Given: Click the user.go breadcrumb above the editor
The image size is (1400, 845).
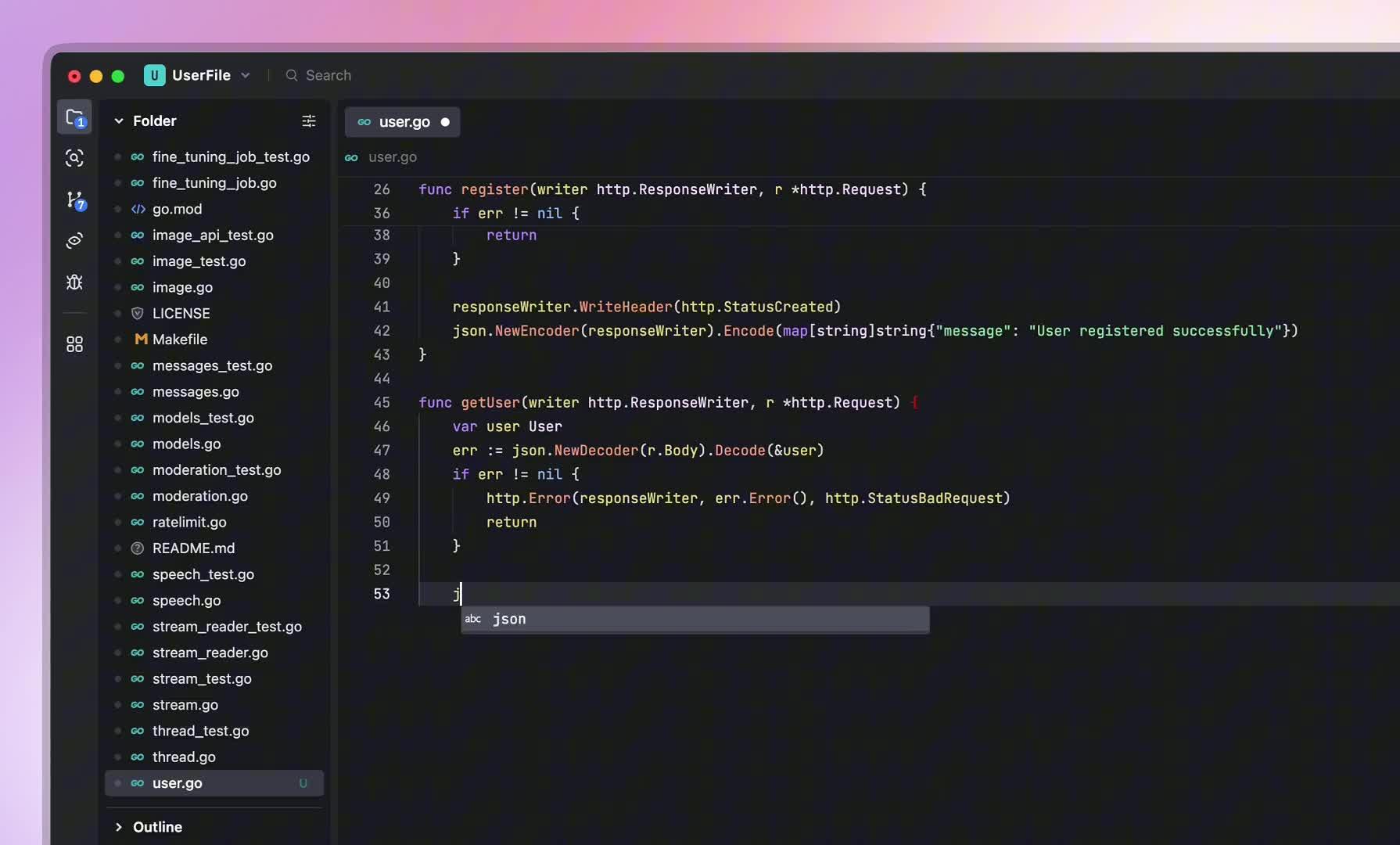Looking at the screenshot, I should coord(391,157).
